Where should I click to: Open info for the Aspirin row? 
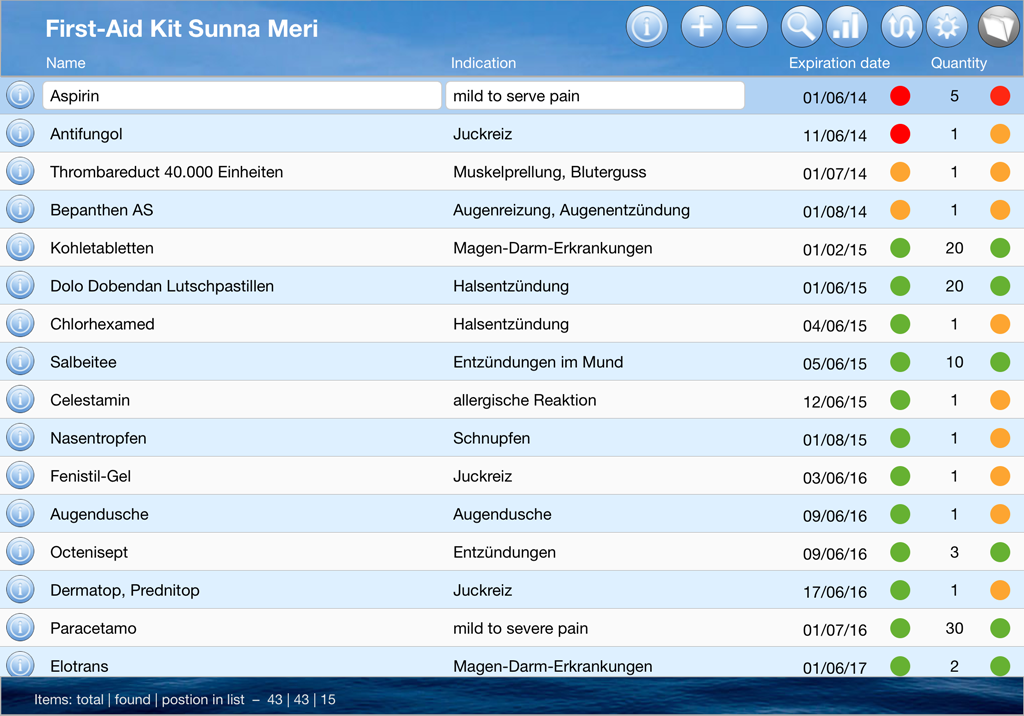click(x=20, y=95)
